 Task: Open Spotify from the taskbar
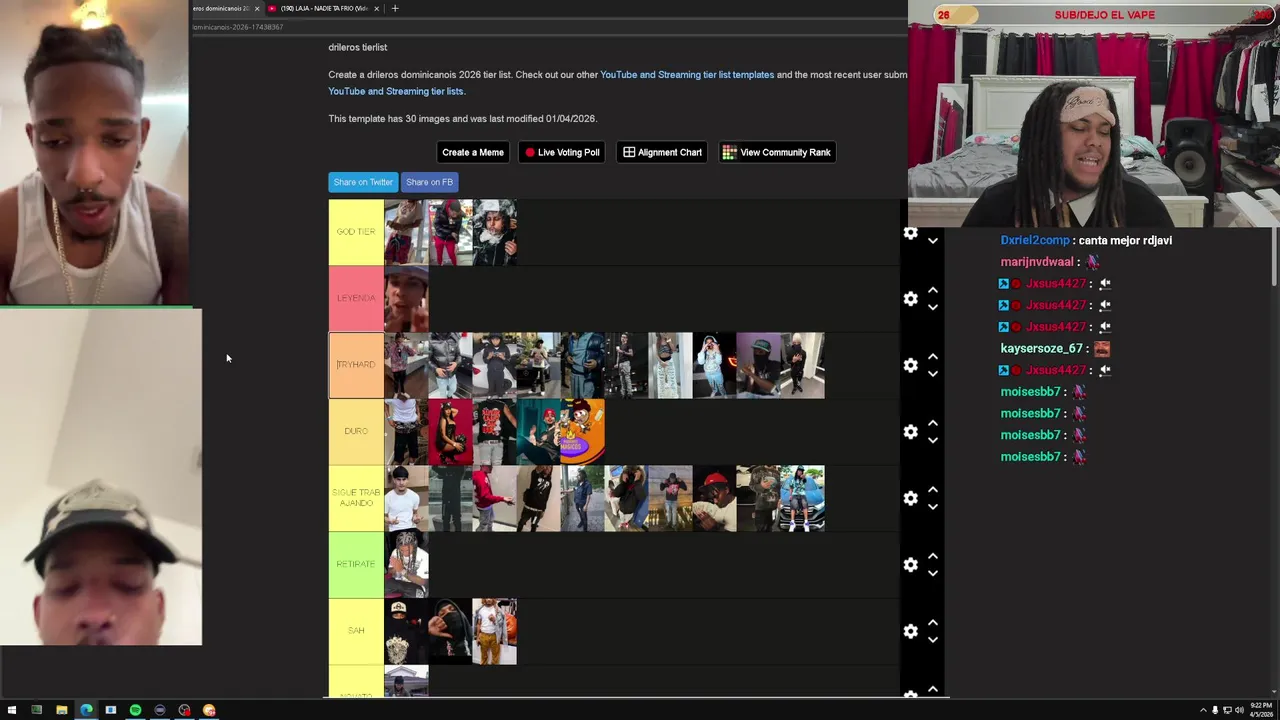pos(135,710)
